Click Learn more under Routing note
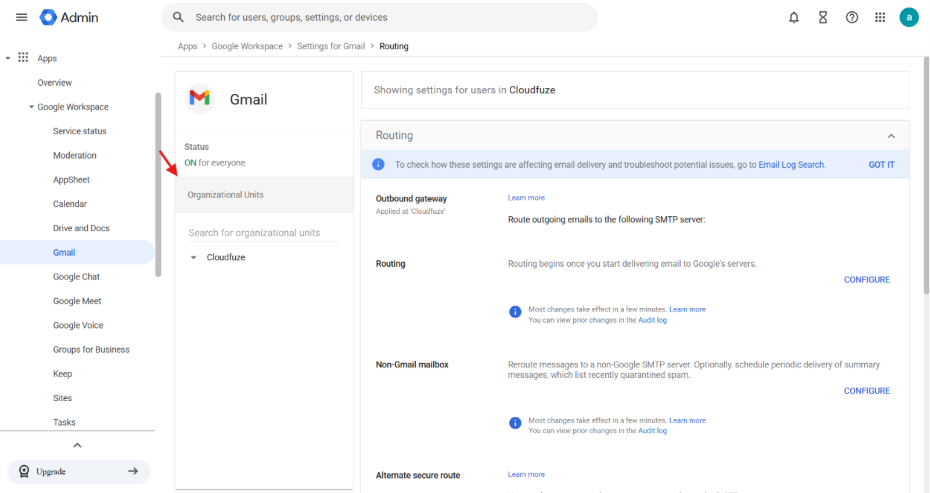 [x=687, y=310]
